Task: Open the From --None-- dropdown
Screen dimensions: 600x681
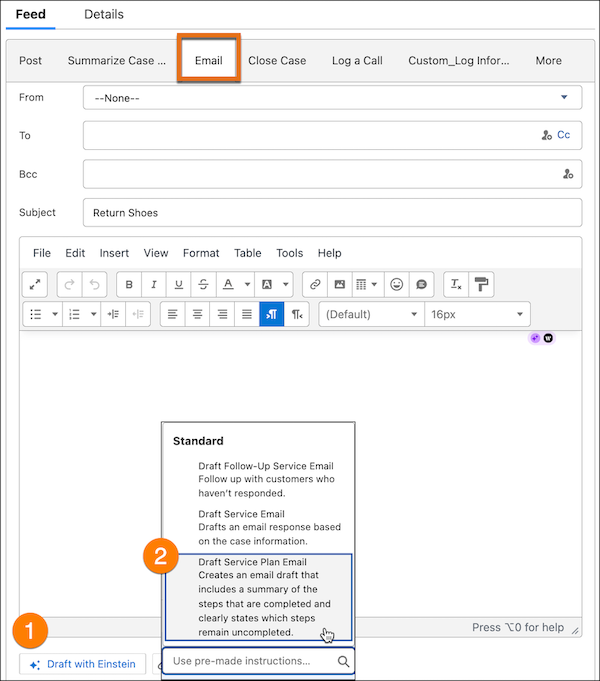Action: tap(332, 98)
